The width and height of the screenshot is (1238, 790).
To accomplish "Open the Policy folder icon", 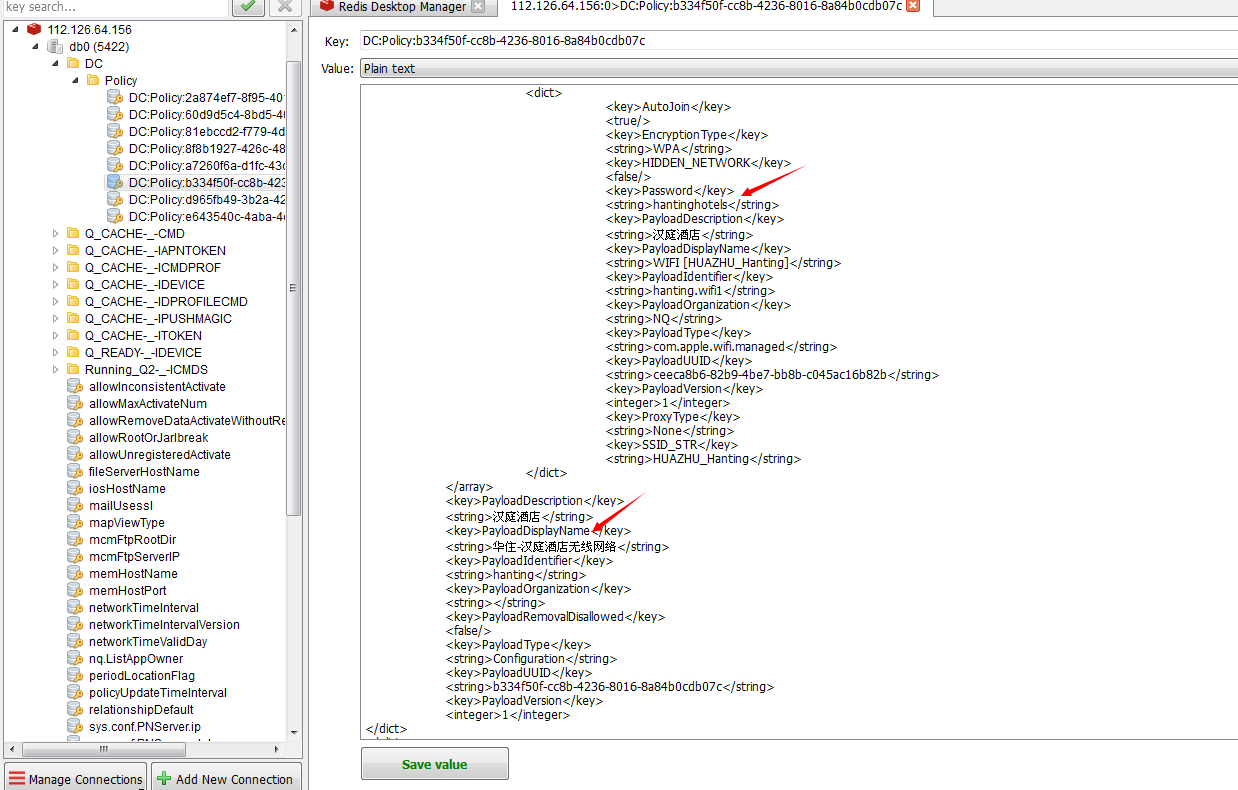I will [x=93, y=80].
